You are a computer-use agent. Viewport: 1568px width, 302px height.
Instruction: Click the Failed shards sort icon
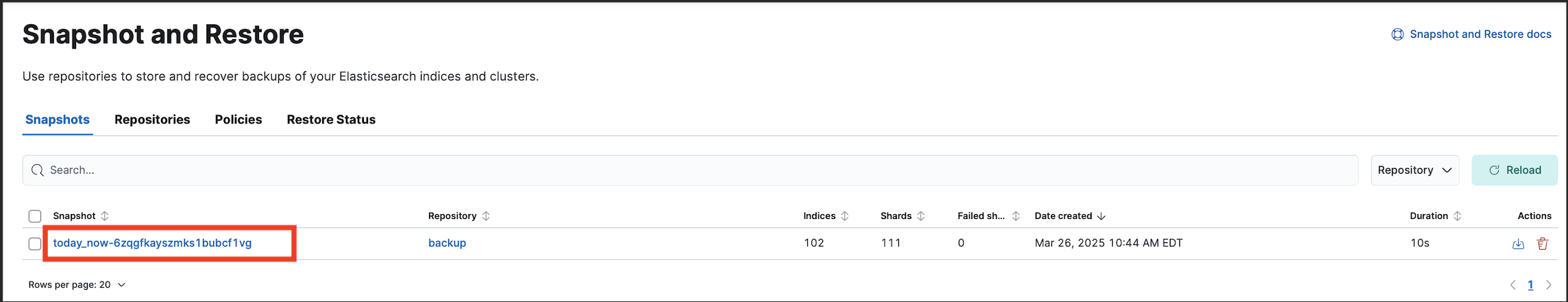(1016, 216)
